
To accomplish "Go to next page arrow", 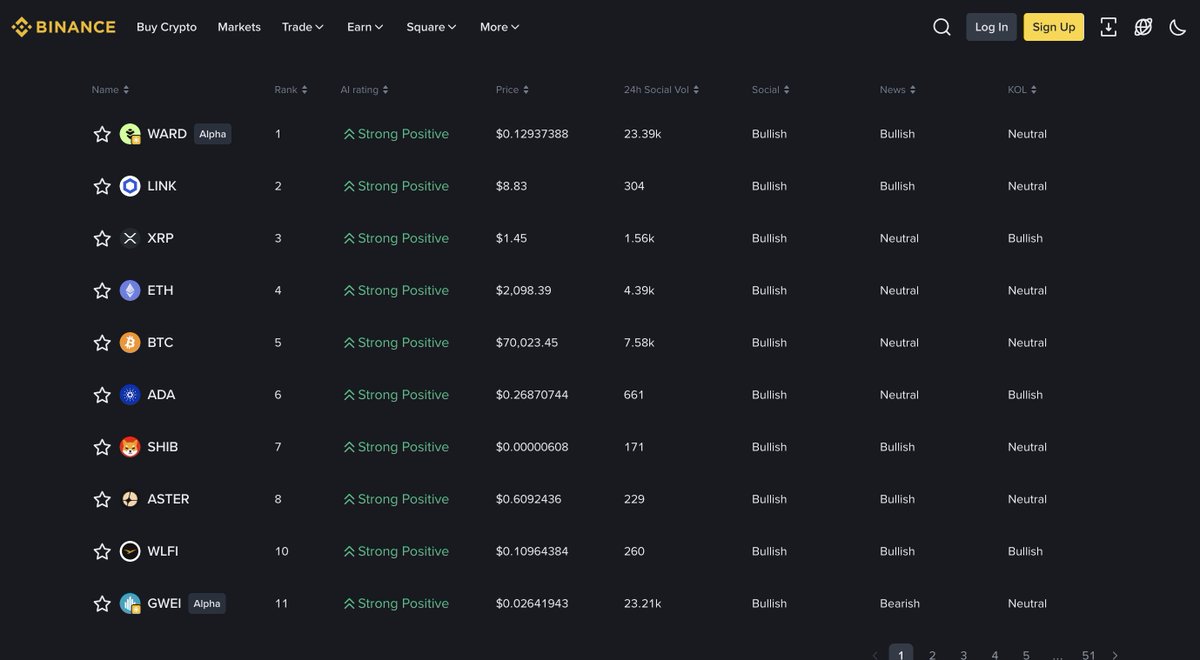I will [x=1115, y=655].
